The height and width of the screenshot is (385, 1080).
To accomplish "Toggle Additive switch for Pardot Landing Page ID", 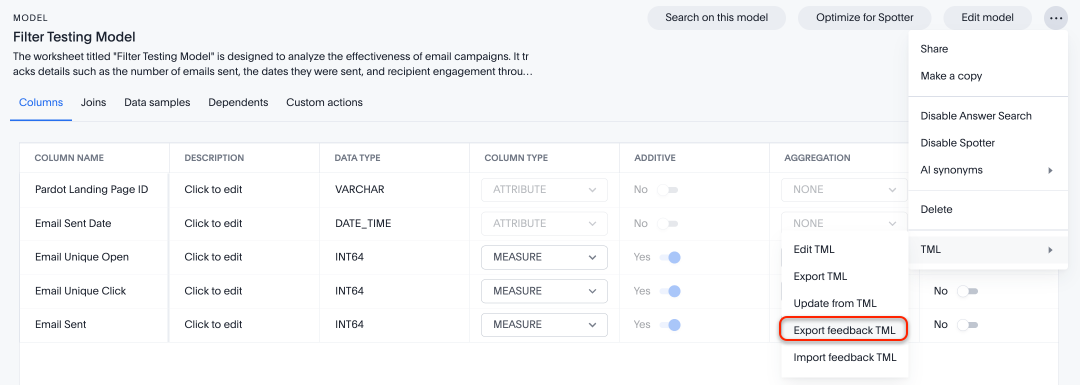I will [667, 189].
